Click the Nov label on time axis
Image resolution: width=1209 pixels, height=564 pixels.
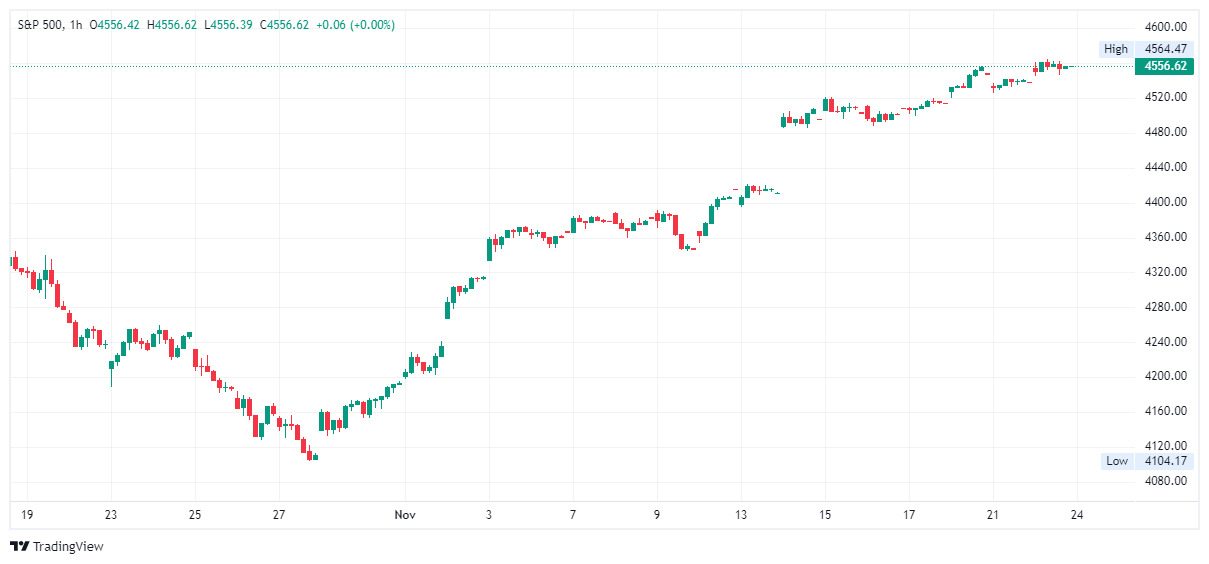[x=405, y=515]
